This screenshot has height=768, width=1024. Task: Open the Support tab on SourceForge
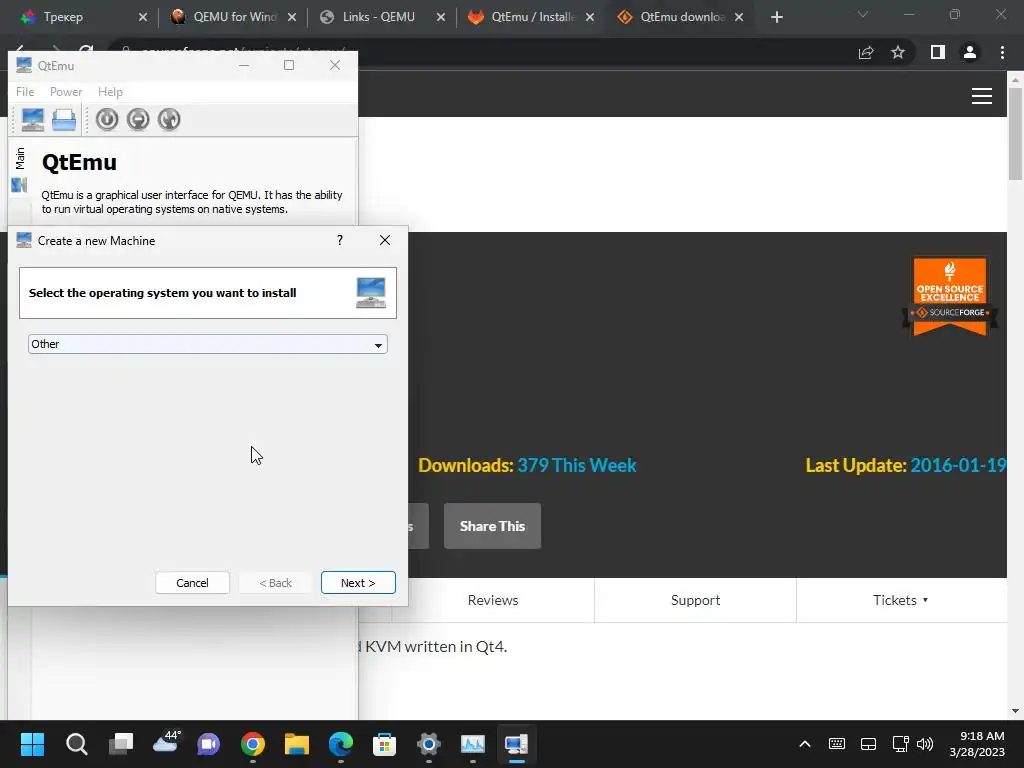tap(696, 600)
